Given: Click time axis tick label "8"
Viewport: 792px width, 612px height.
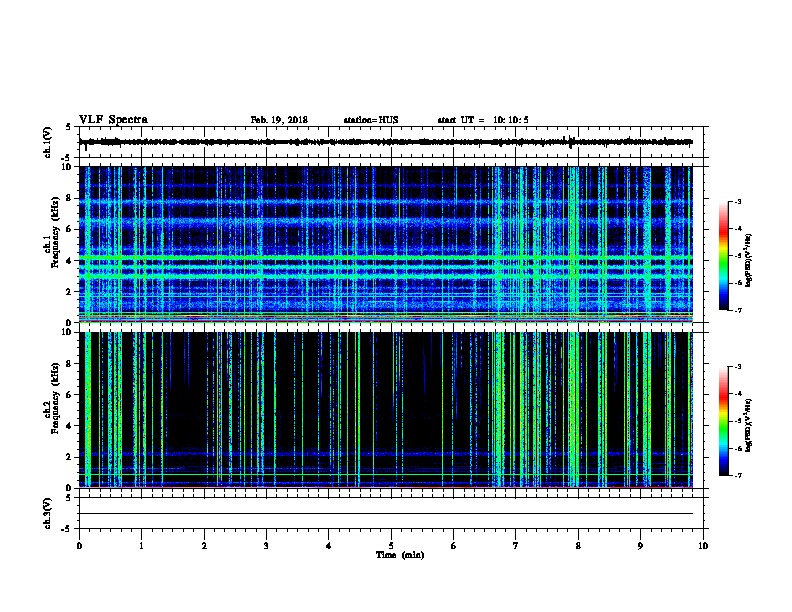Looking at the screenshot, I should pyautogui.click(x=578, y=546).
